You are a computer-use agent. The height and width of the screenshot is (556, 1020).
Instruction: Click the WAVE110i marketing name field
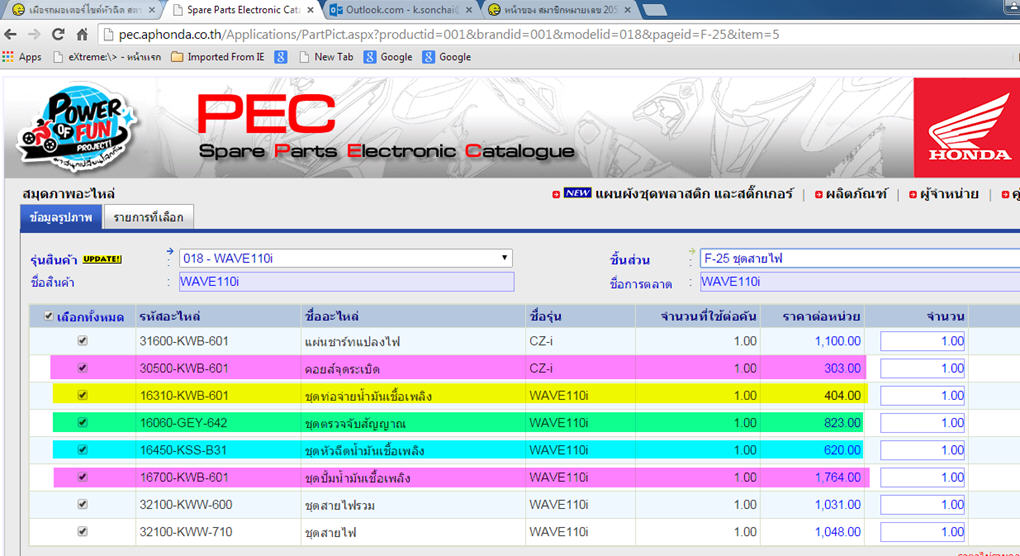click(x=860, y=282)
